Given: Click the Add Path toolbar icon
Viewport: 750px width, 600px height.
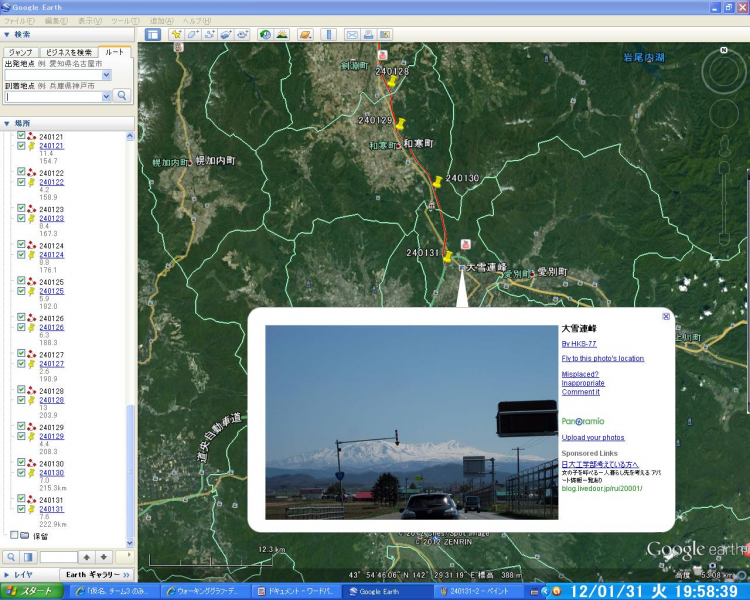Looking at the screenshot, I should (x=209, y=34).
